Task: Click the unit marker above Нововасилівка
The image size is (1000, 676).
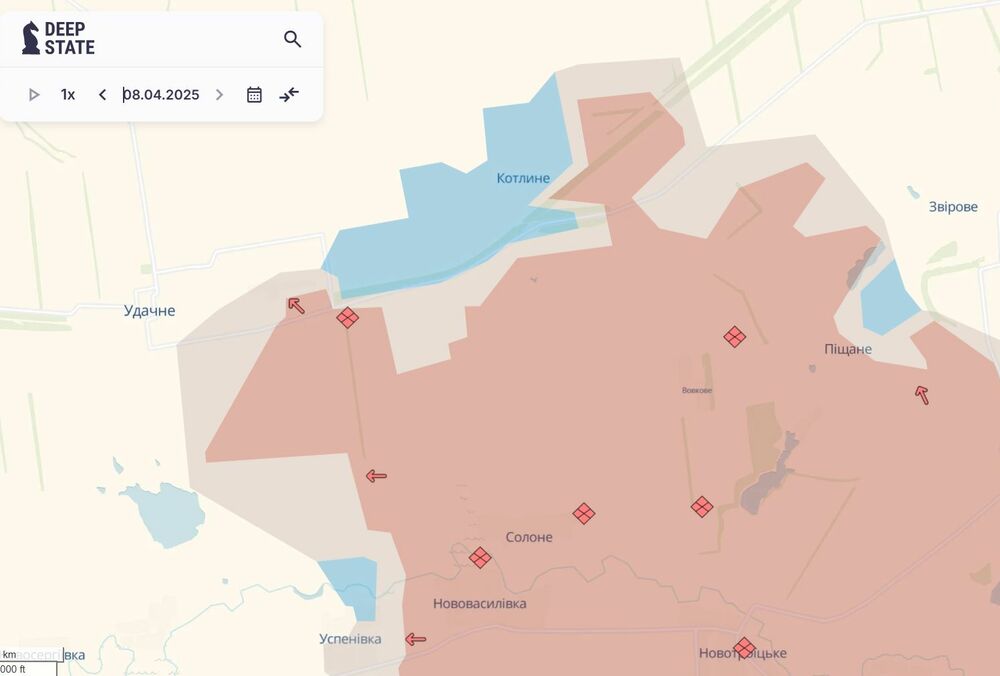Action: 480,558
